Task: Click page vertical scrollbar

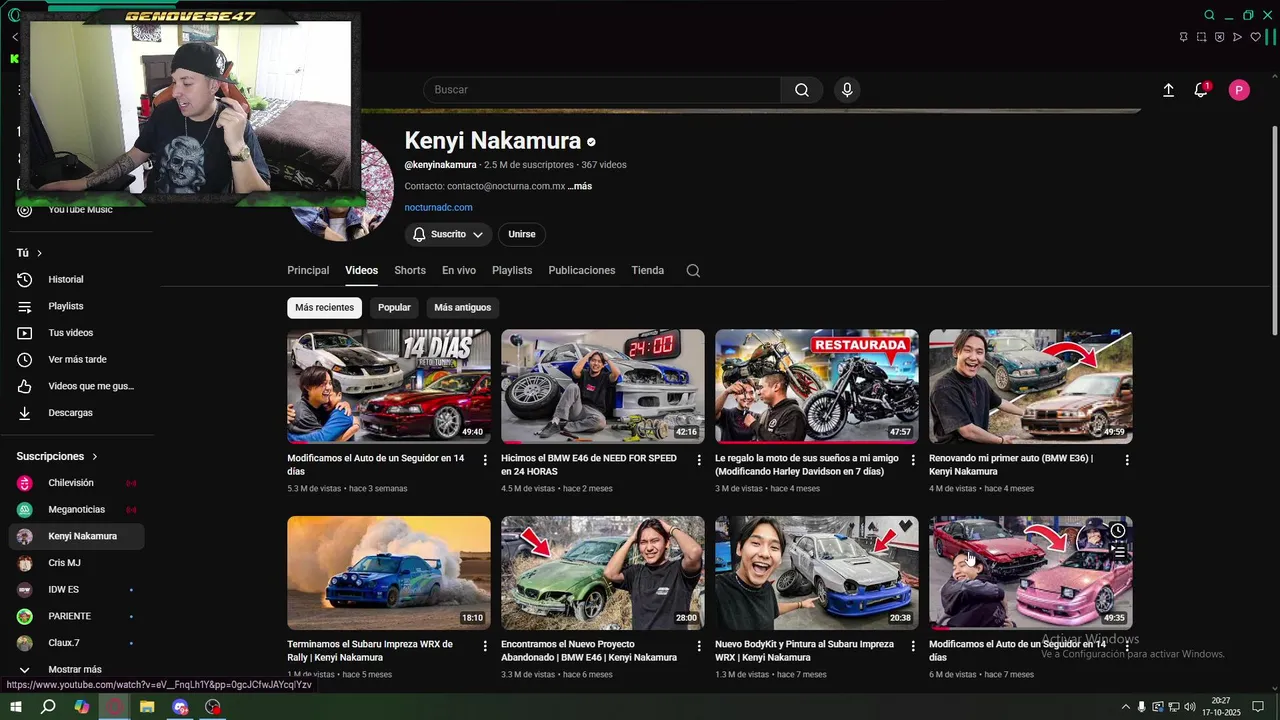Action: click(x=1274, y=230)
